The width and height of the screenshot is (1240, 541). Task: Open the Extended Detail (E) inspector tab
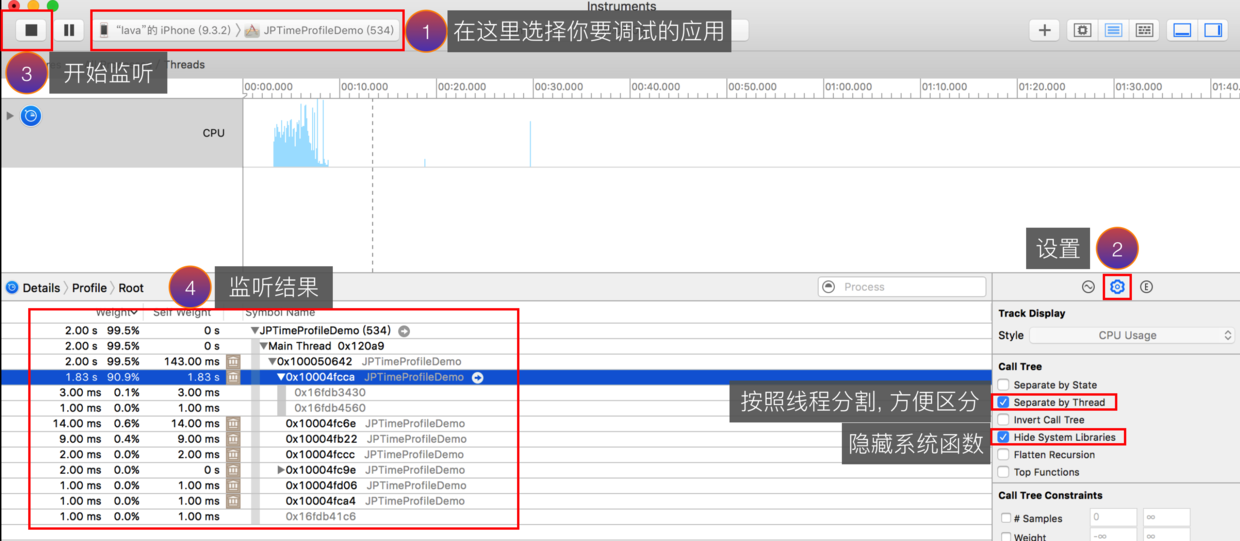point(1146,287)
